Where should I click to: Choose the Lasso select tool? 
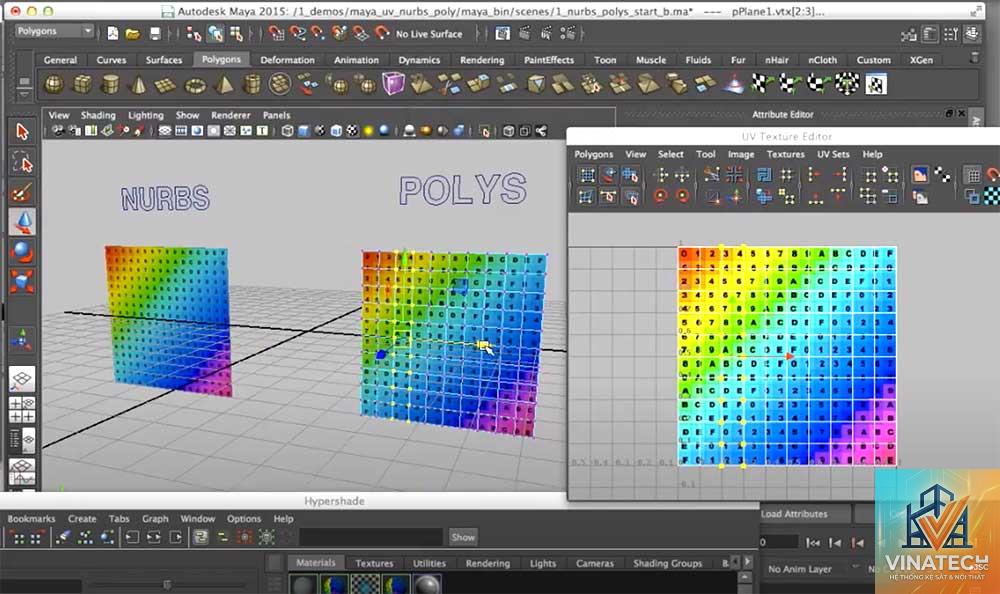click(x=22, y=162)
